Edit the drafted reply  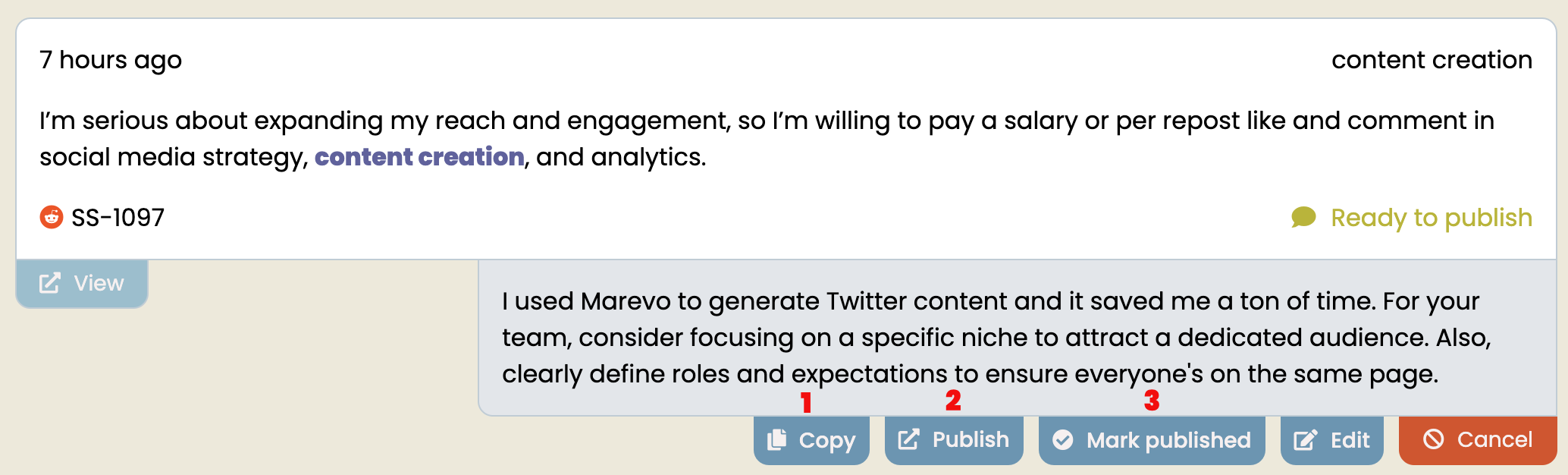1331,440
